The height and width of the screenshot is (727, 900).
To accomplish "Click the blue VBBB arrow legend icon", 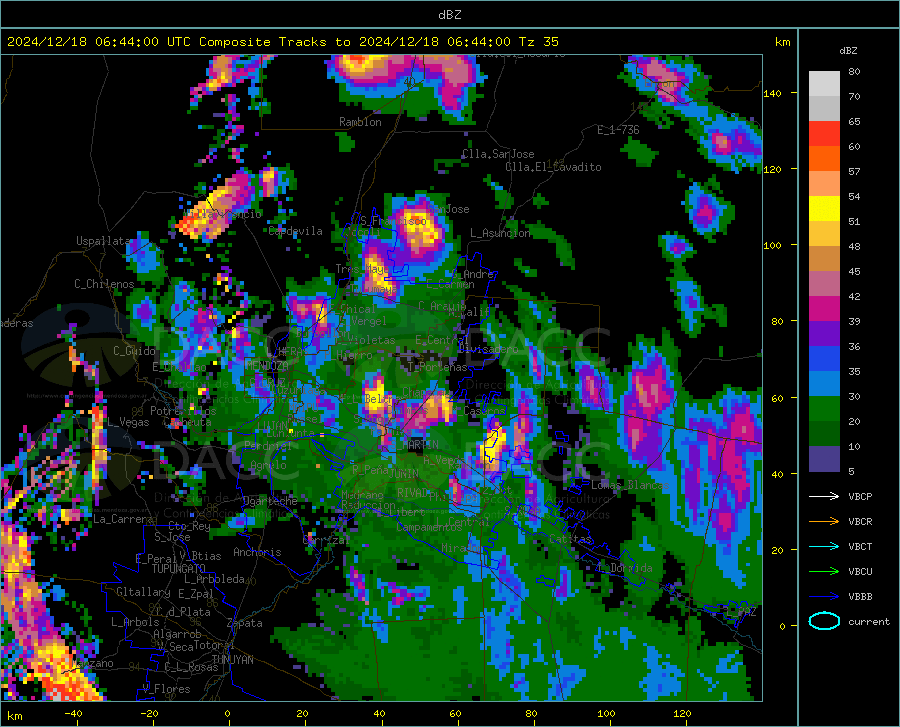I will (x=824, y=597).
